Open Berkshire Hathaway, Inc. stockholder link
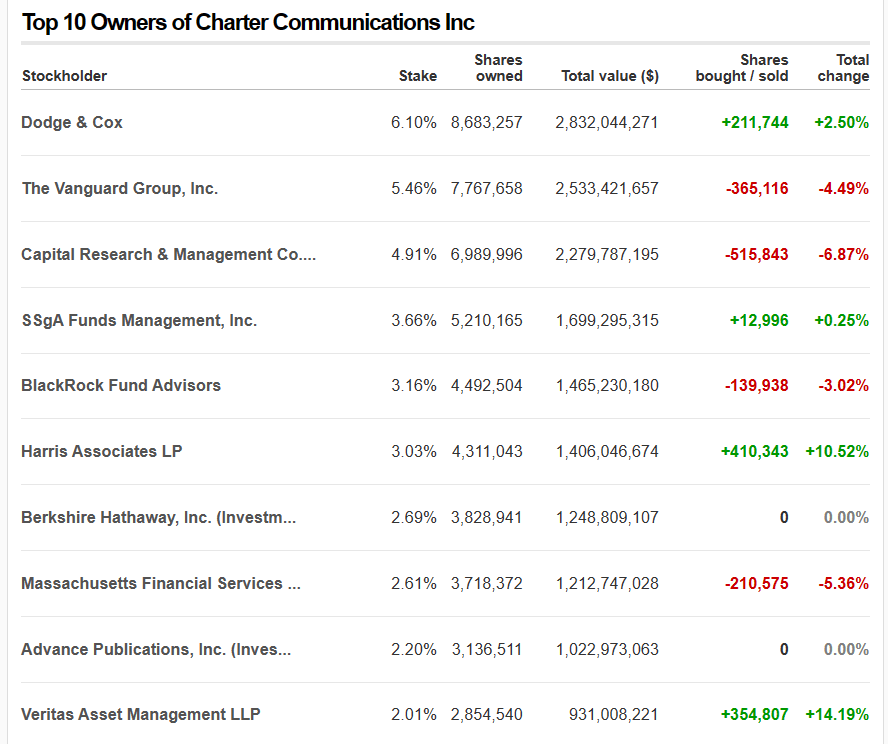 point(159,518)
